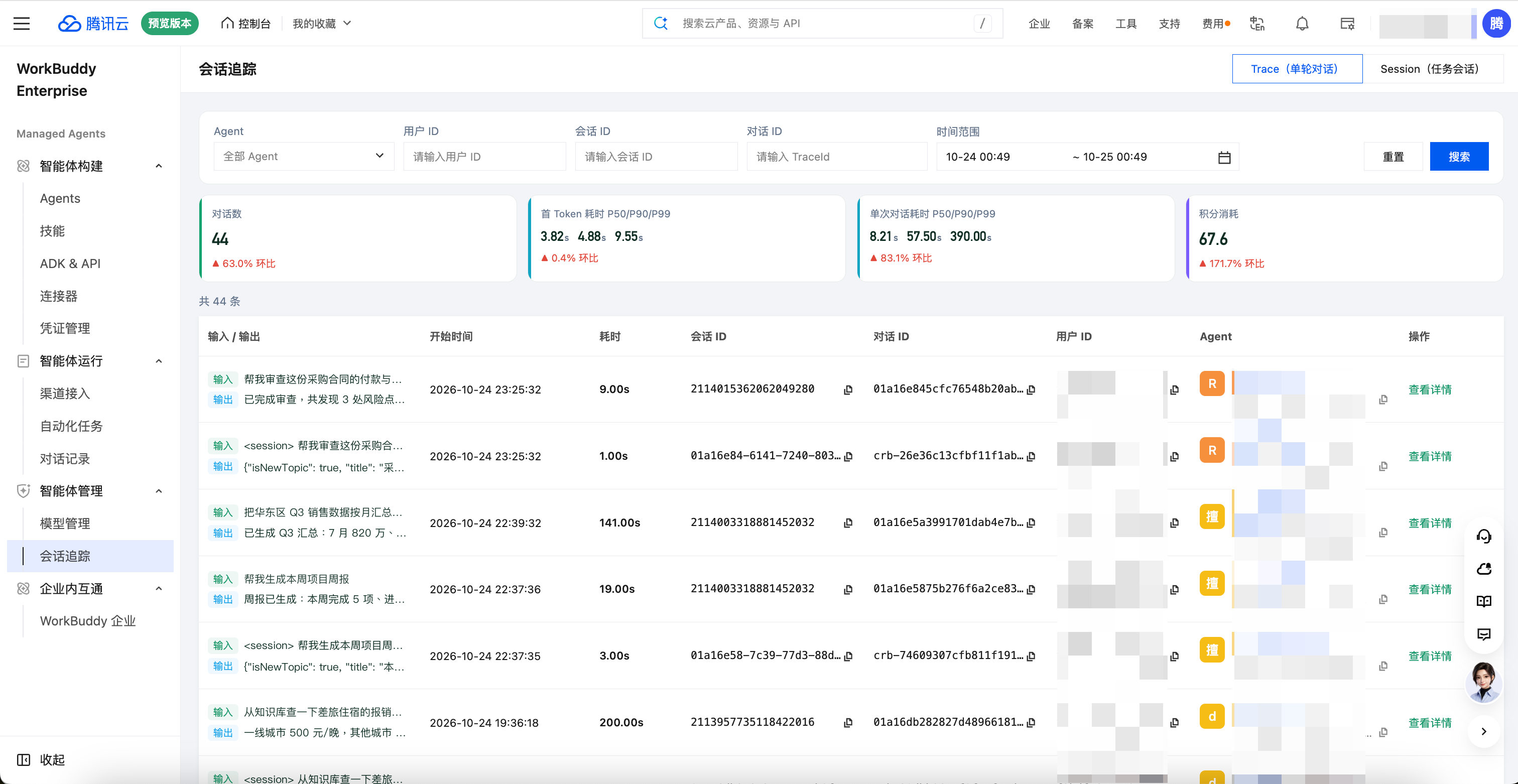Viewport: 1518px width, 784px height.
Task: Click the Tencent Cloud logo
Action: coord(93,24)
